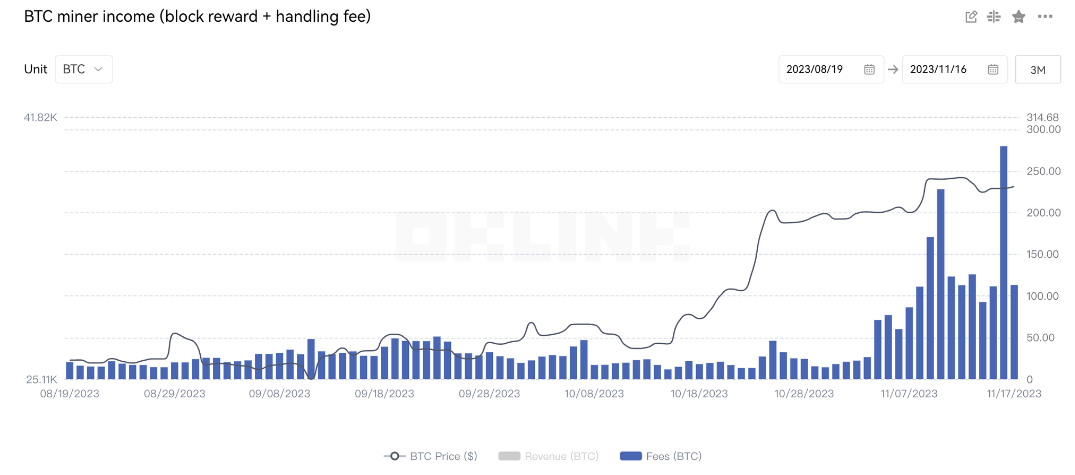Open the Unit BTC dropdown
Screen dimensions: 1075x475
pyautogui.click(x=84, y=69)
